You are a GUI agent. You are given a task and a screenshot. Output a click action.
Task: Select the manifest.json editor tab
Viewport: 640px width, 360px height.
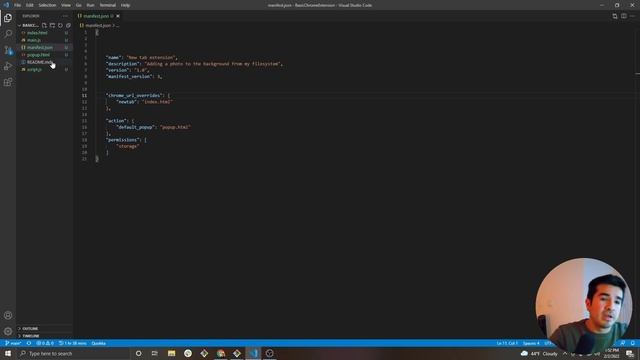pyautogui.click(x=98, y=16)
